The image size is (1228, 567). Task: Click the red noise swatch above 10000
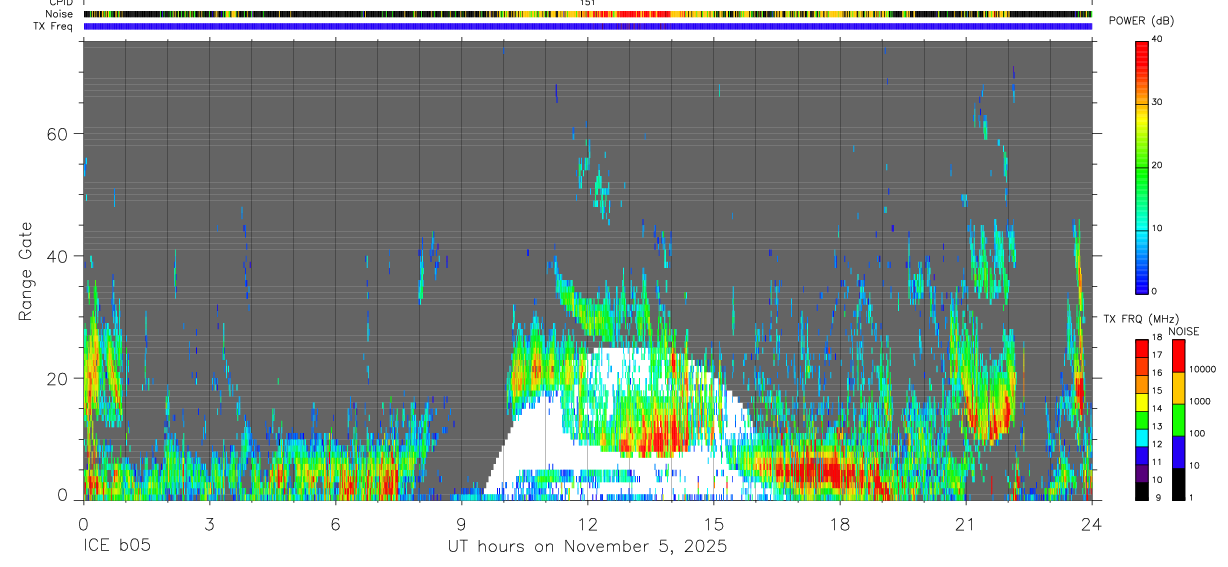1178,356
